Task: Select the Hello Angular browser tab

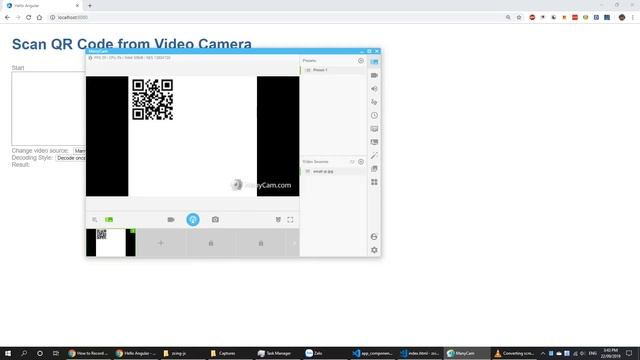Action: coord(43,6)
